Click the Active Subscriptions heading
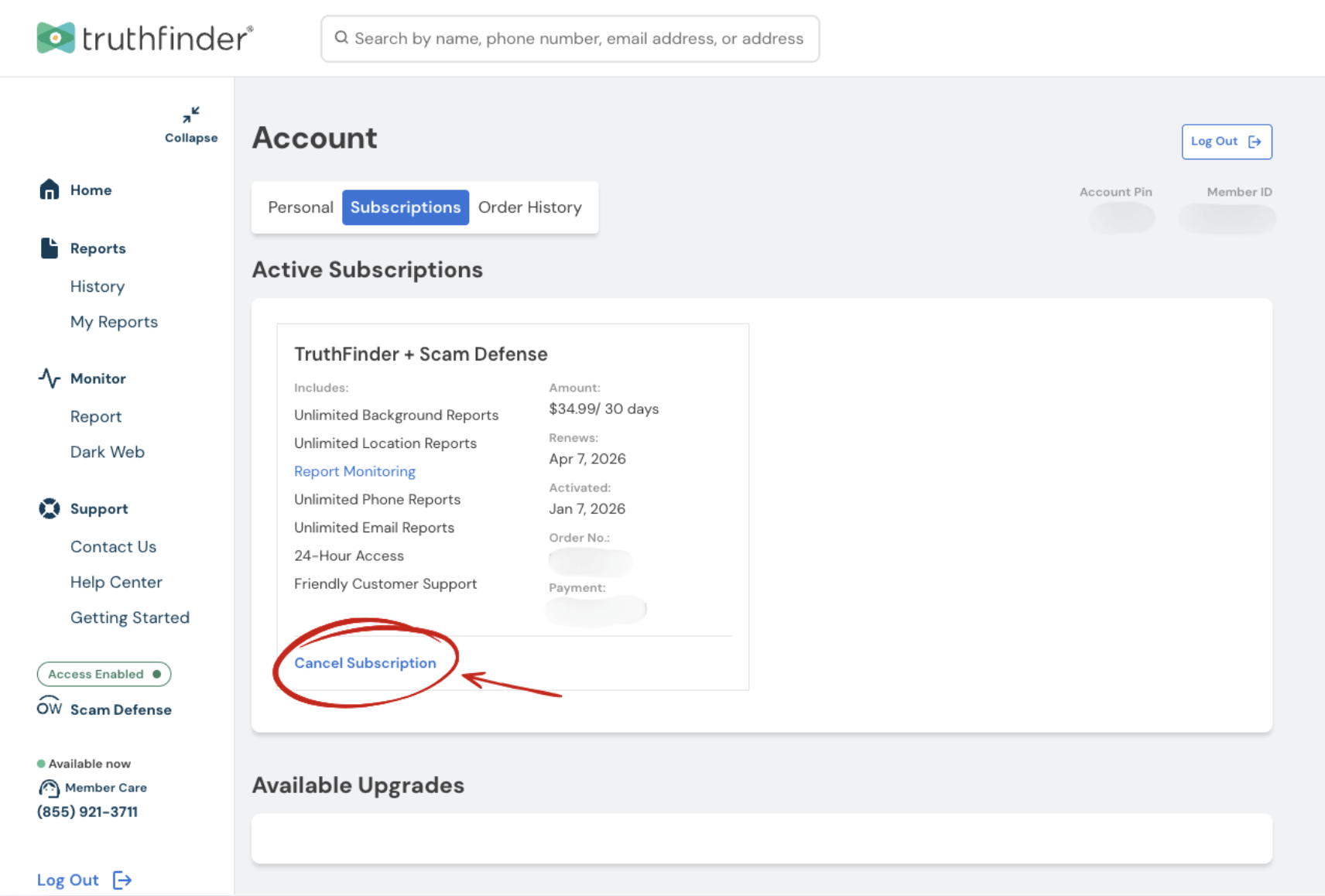 pos(368,269)
